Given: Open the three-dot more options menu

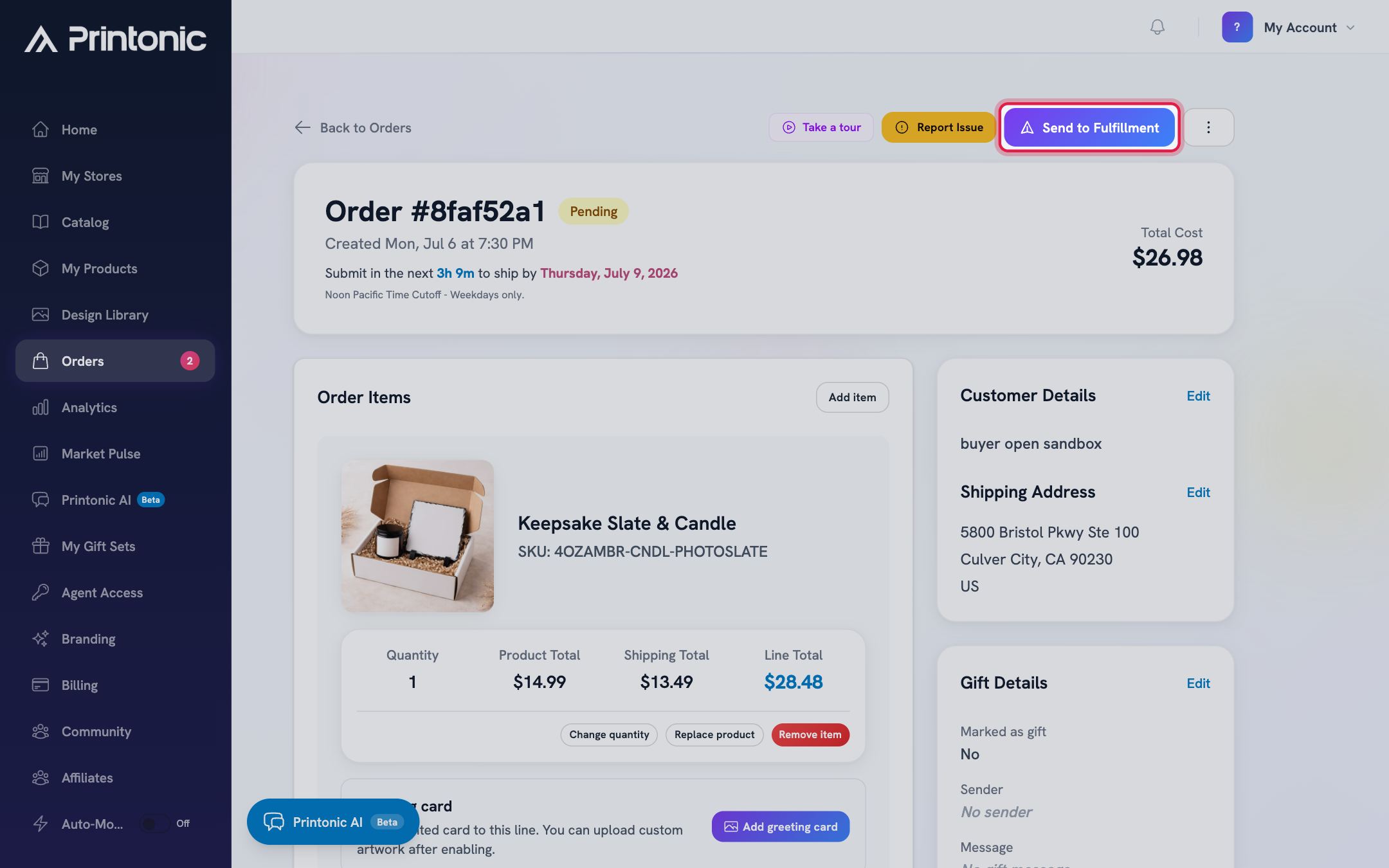Looking at the screenshot, I should [1208, 127].
